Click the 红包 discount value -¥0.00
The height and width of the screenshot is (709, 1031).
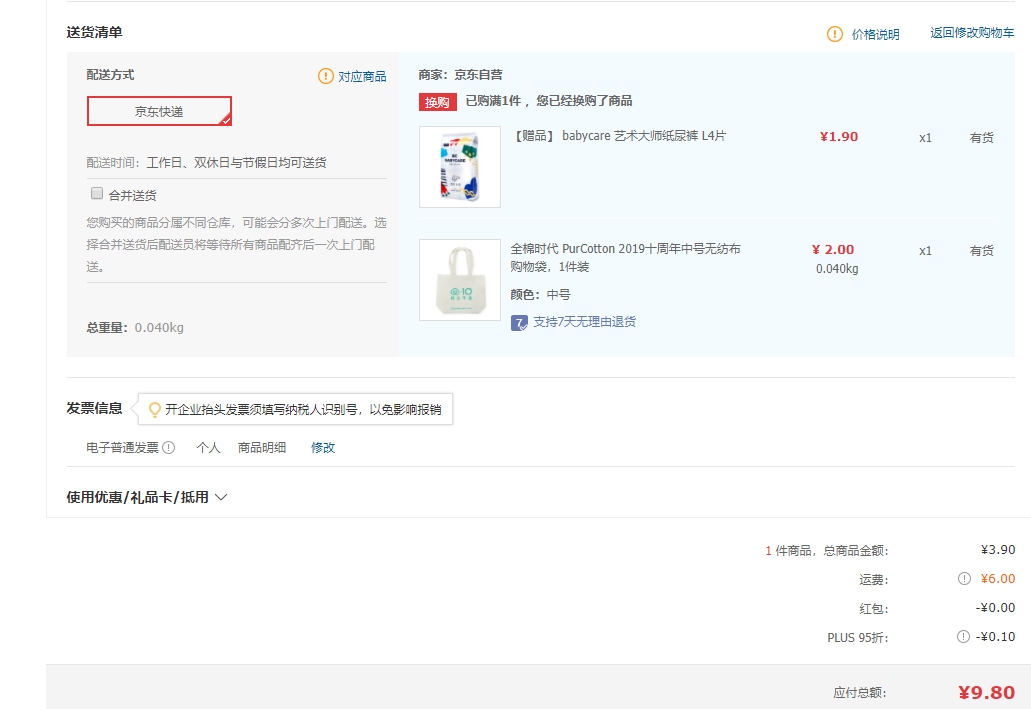pos(995,608)
